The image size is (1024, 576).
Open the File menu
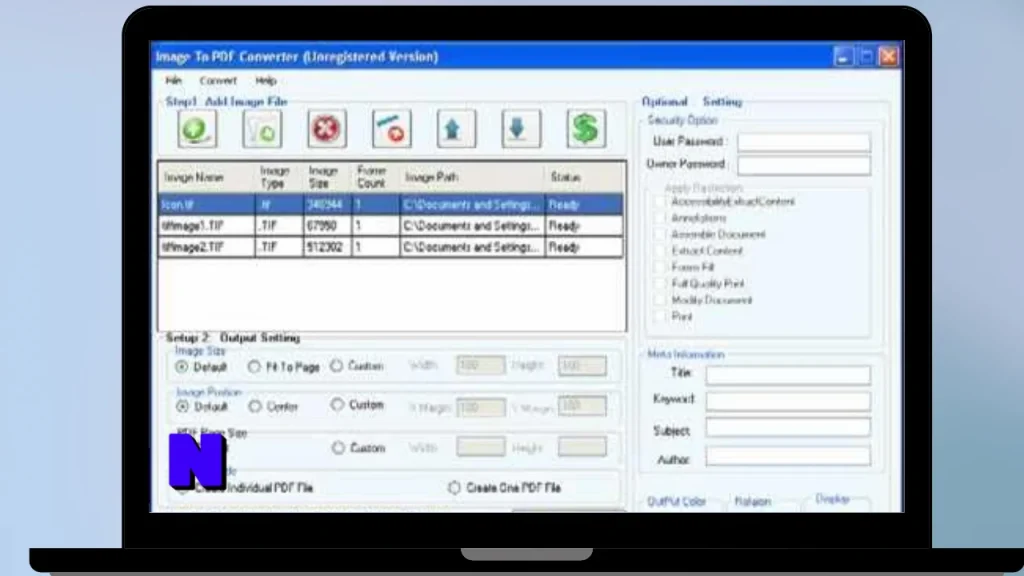174,80
